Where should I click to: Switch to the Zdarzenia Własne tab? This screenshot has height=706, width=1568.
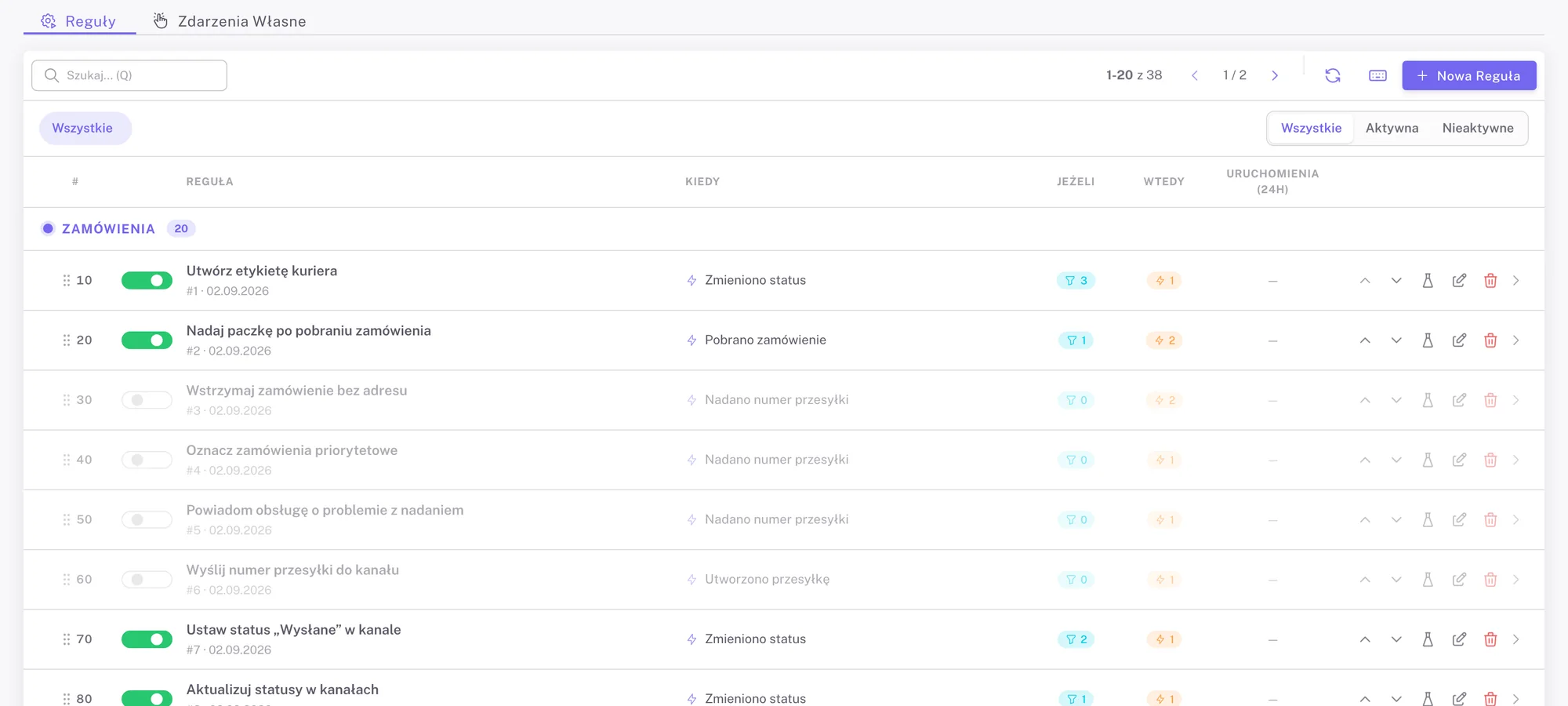tap(230, 21)
